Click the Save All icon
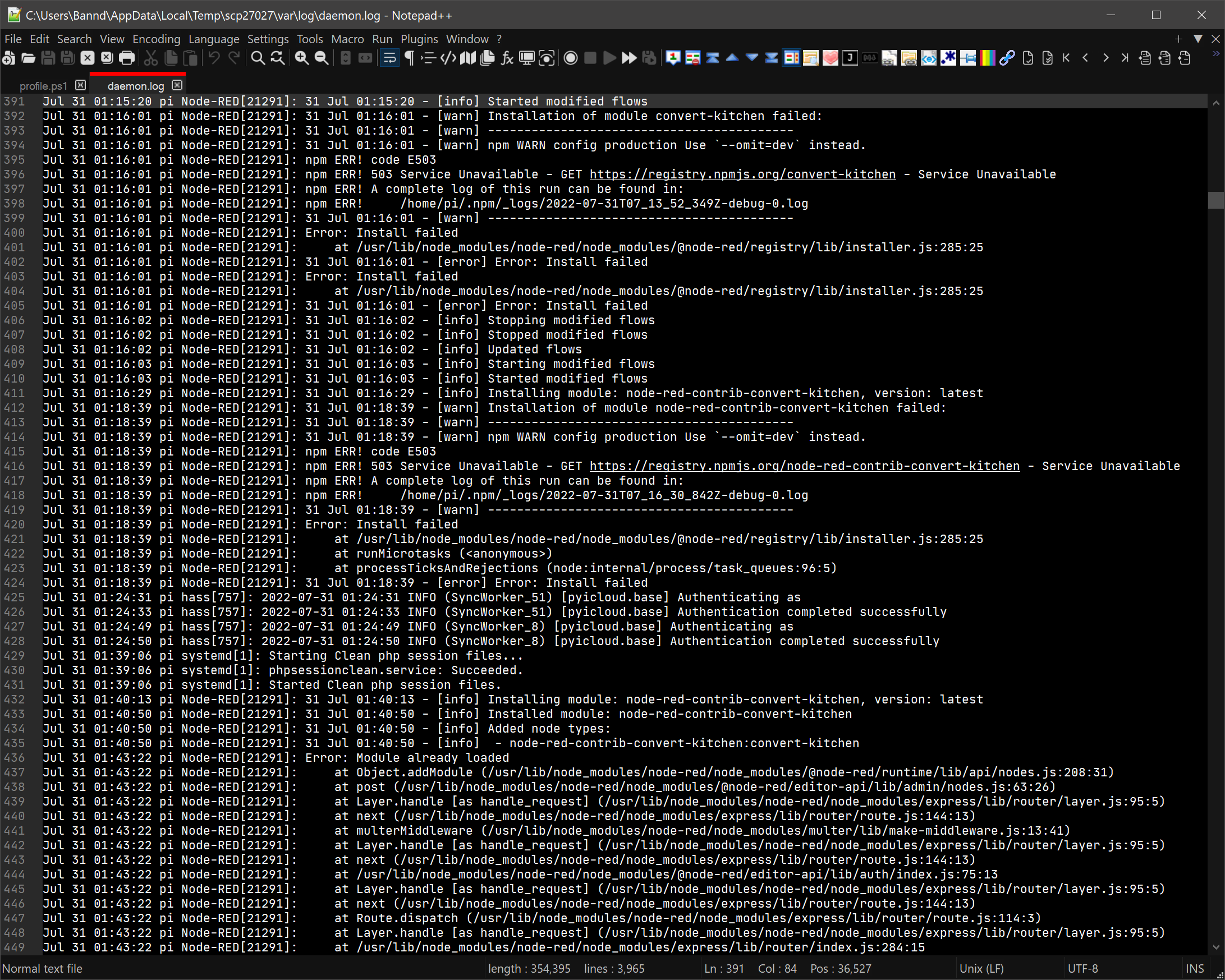Viewport: 1225px width, 980px height. pos(68,58)
